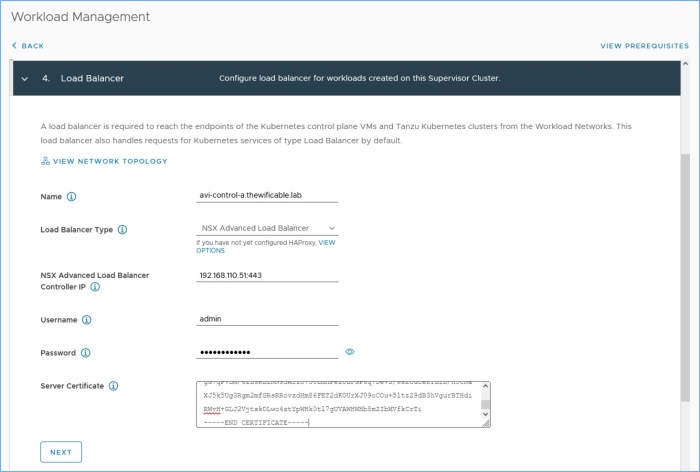Click the info icon beside Server Certificate
This screenshot has width=700, height=472.
[x=113, y=386]
